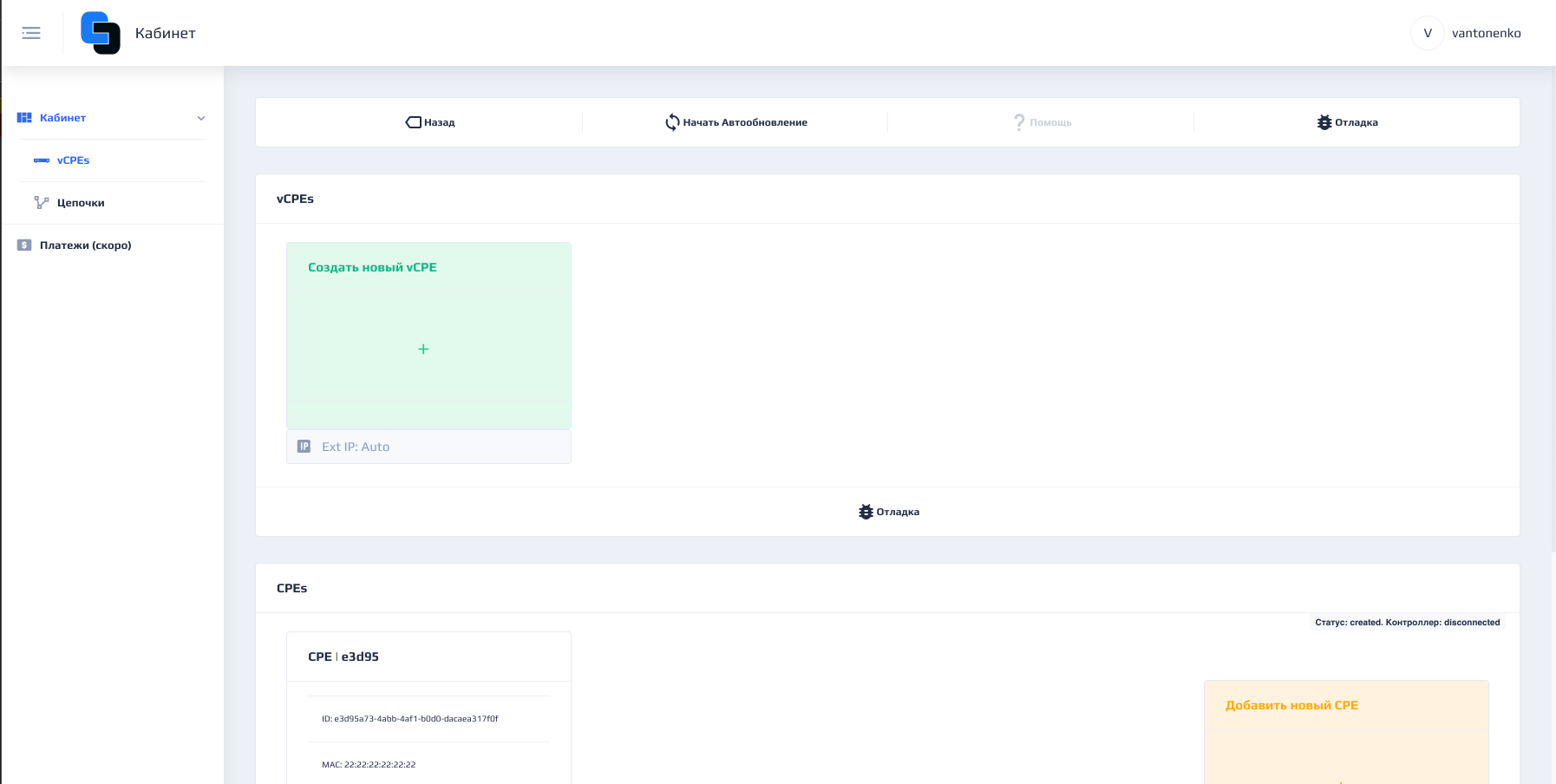Collapse the Кабинет sidebar chevron
1556x784 pixels.
tap(201, 118)
